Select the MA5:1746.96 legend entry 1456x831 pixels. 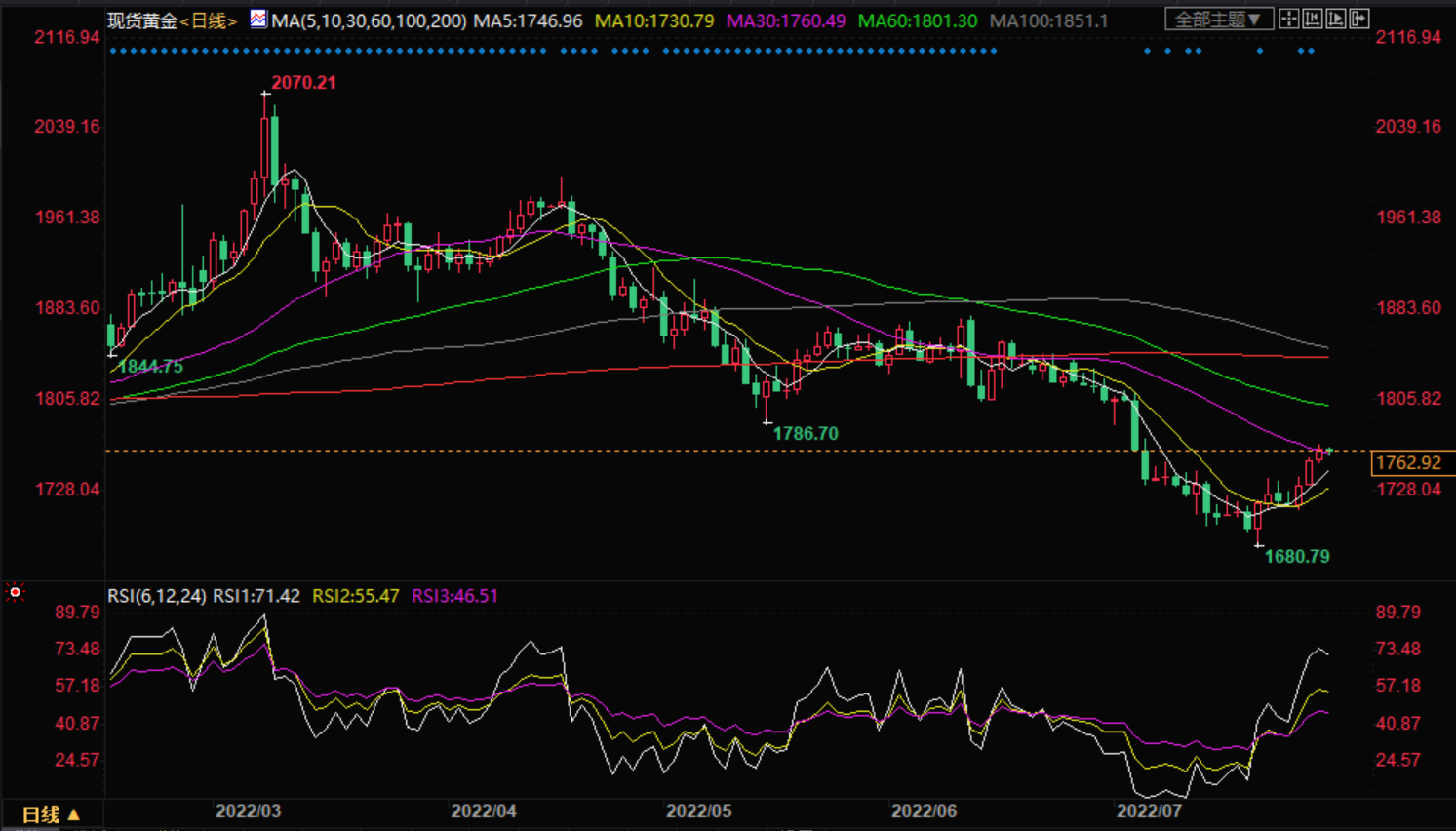pos(528,20)
